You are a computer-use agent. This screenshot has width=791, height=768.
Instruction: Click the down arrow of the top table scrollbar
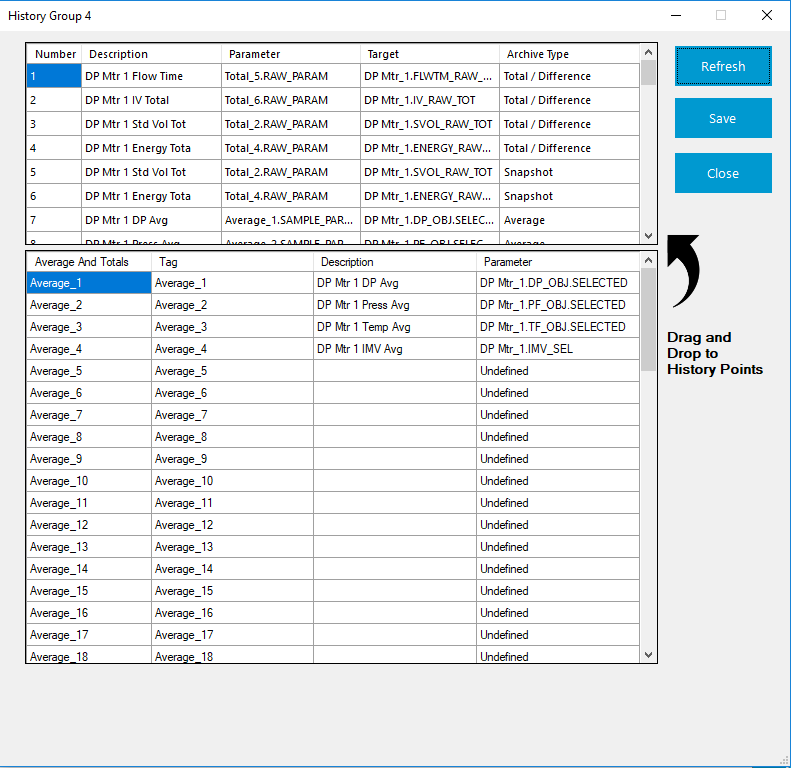point(649,236)
